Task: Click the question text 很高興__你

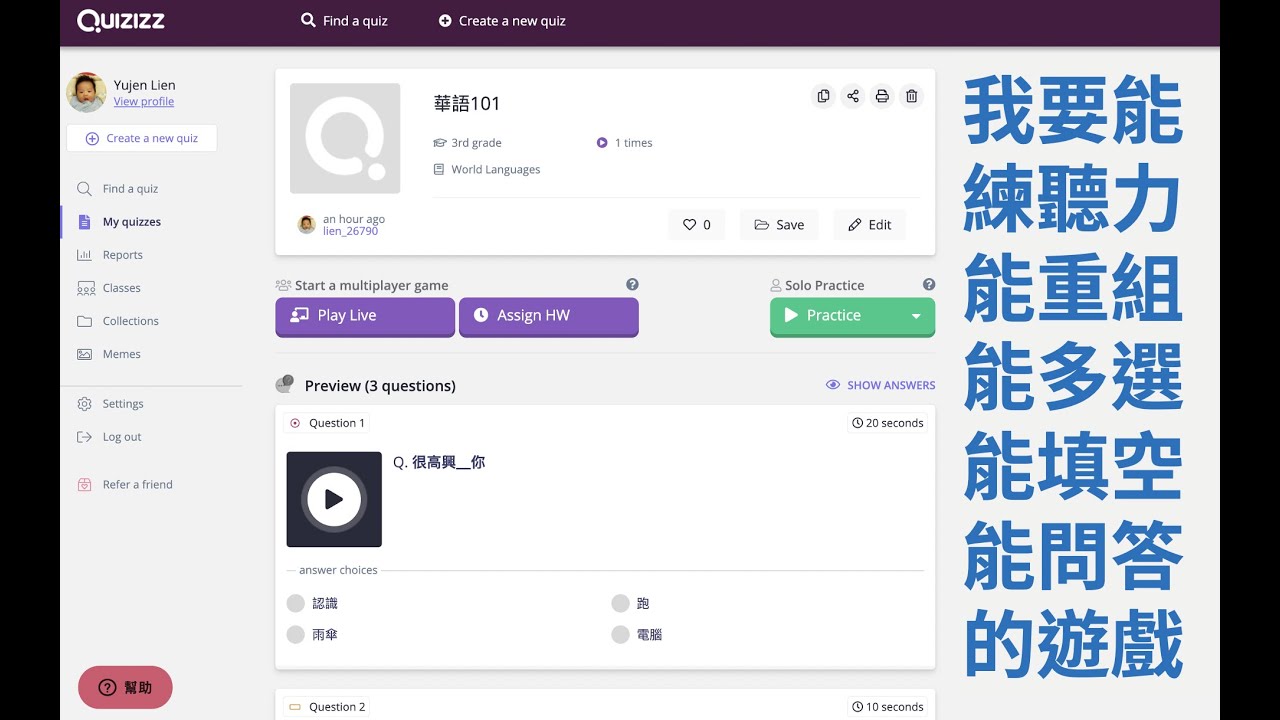Action: point(448,462)
